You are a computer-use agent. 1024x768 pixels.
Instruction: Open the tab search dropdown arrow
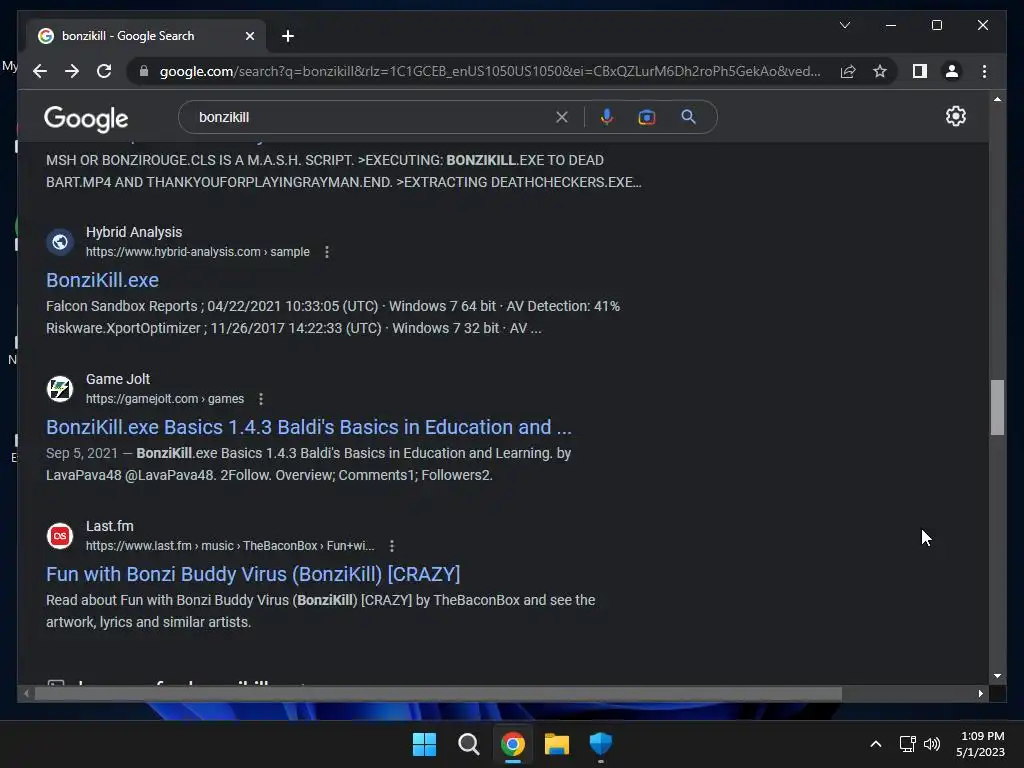pyautogui.click(x=844, y=25)
